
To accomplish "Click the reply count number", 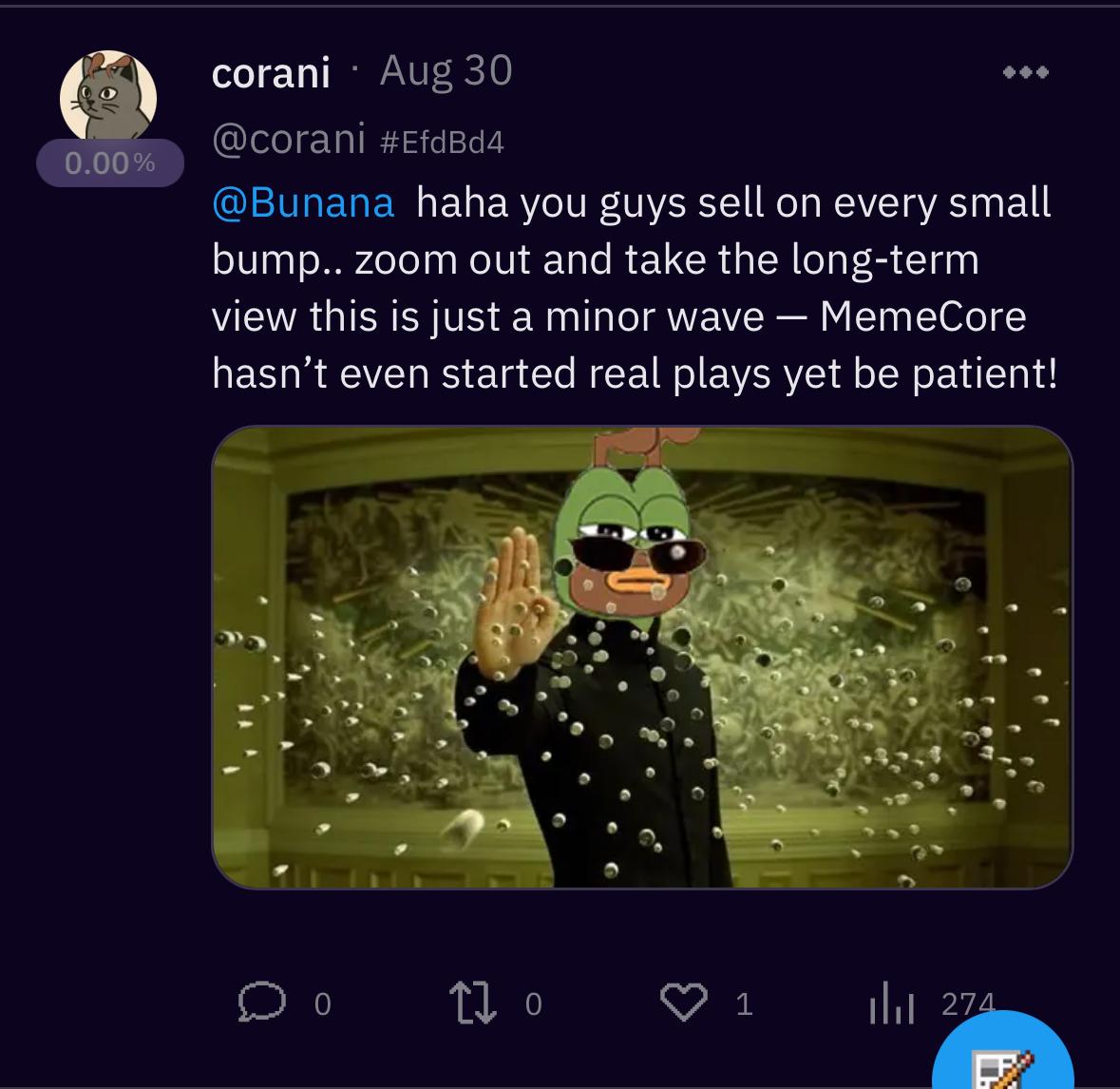I will [323, 1004].
